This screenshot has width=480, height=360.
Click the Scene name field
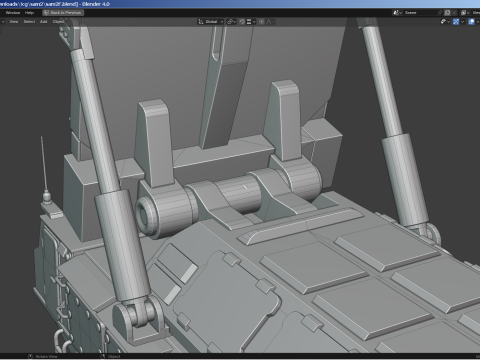(x=420, y=13)
